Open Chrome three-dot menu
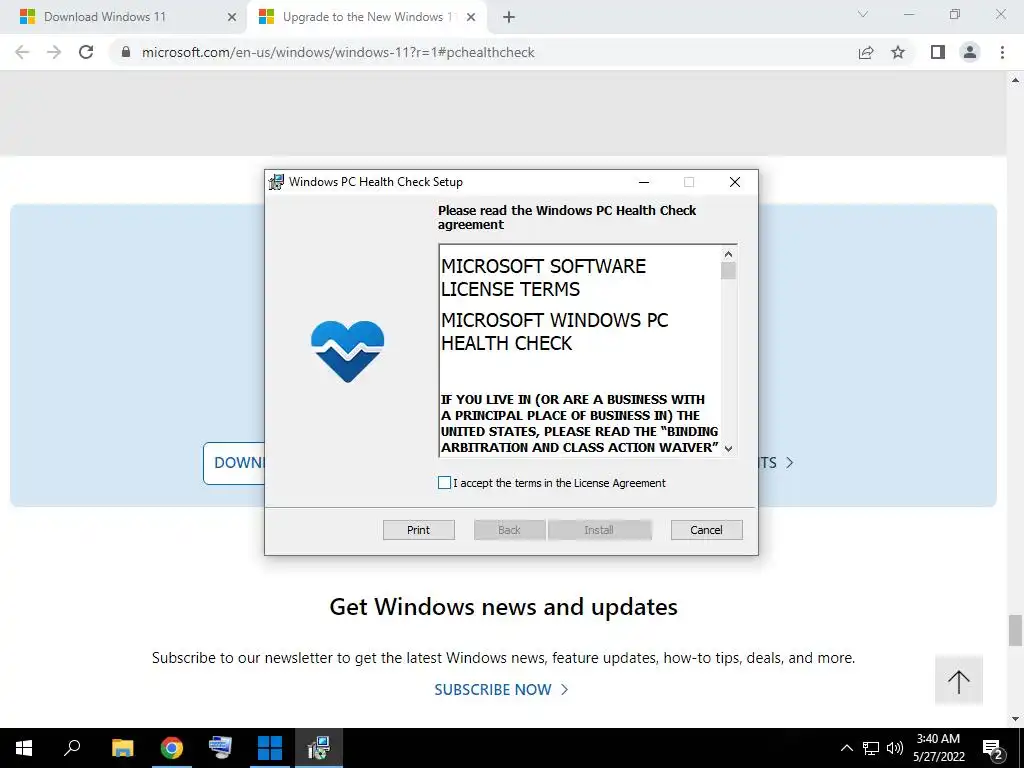 coord(1002,52)
